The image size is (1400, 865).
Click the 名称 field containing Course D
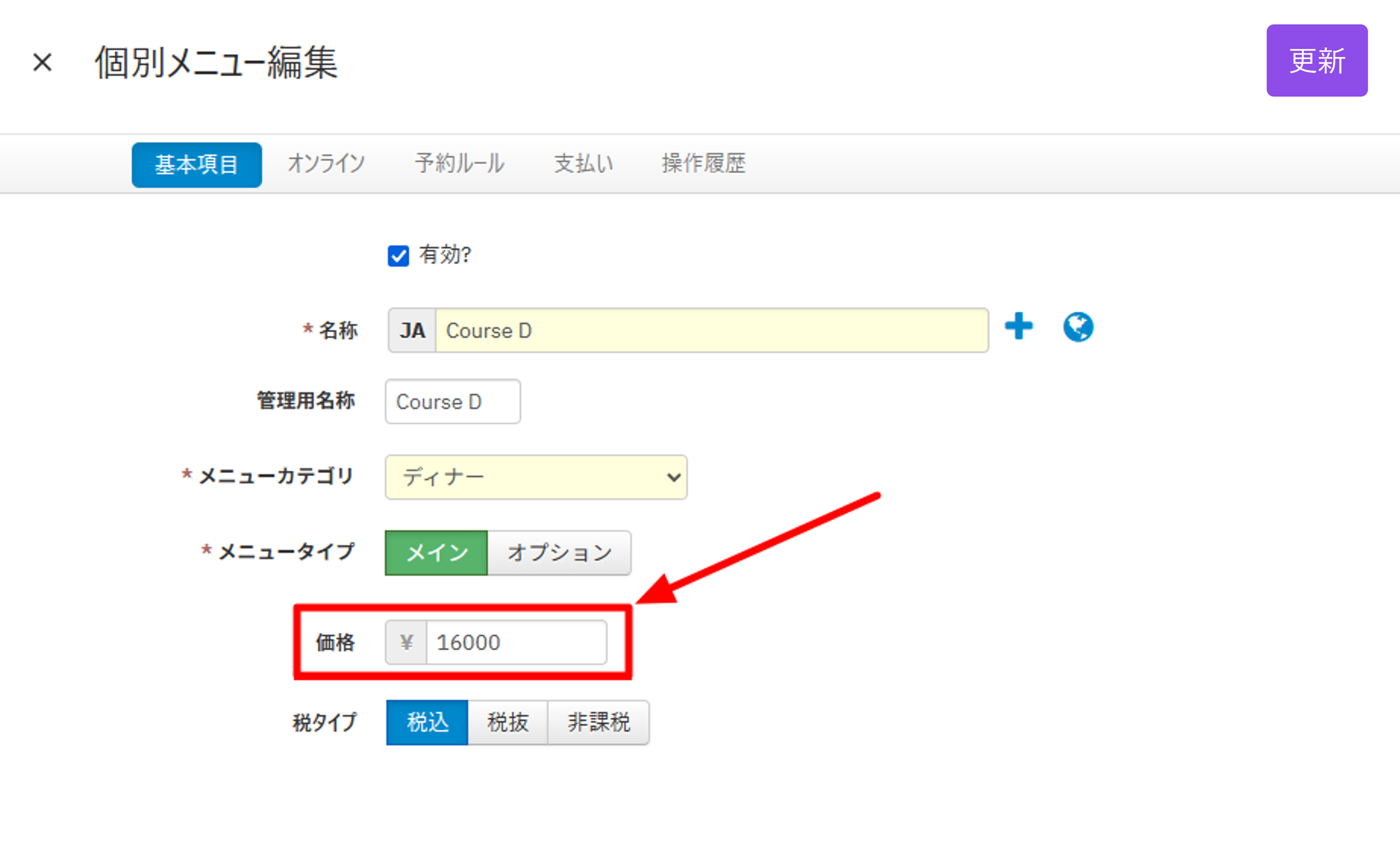[x=712, y=330]
